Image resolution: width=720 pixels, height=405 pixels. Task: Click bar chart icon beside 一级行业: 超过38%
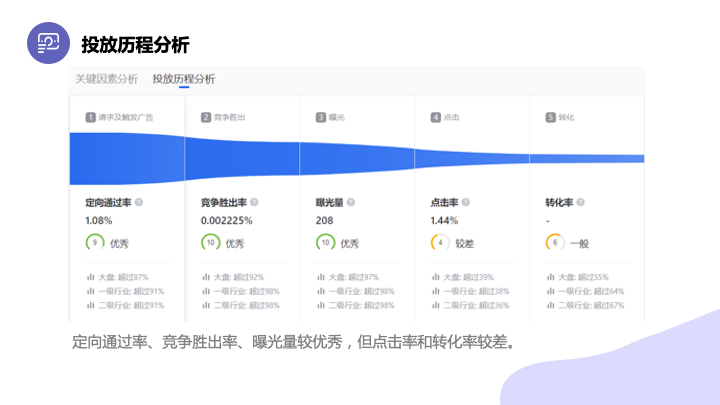click(x=435, y=291)
